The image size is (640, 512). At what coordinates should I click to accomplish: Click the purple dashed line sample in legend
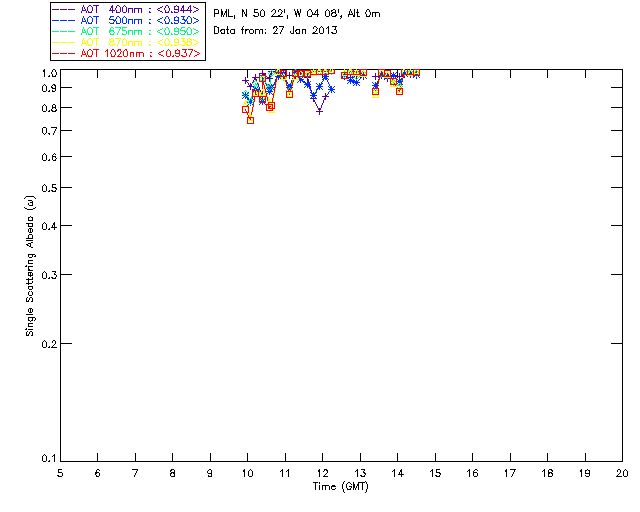point(64,9)
